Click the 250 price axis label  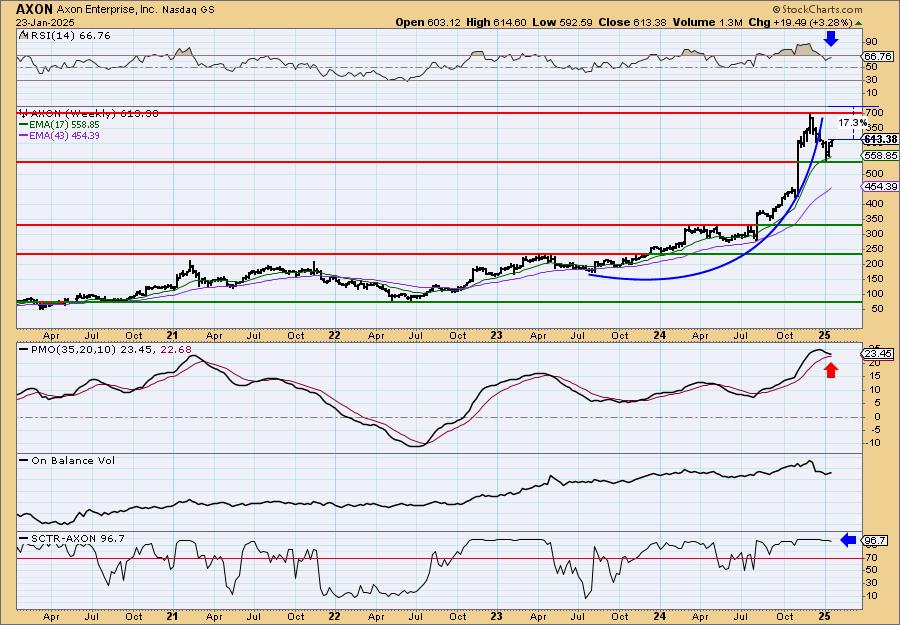[x=874, y=249]
